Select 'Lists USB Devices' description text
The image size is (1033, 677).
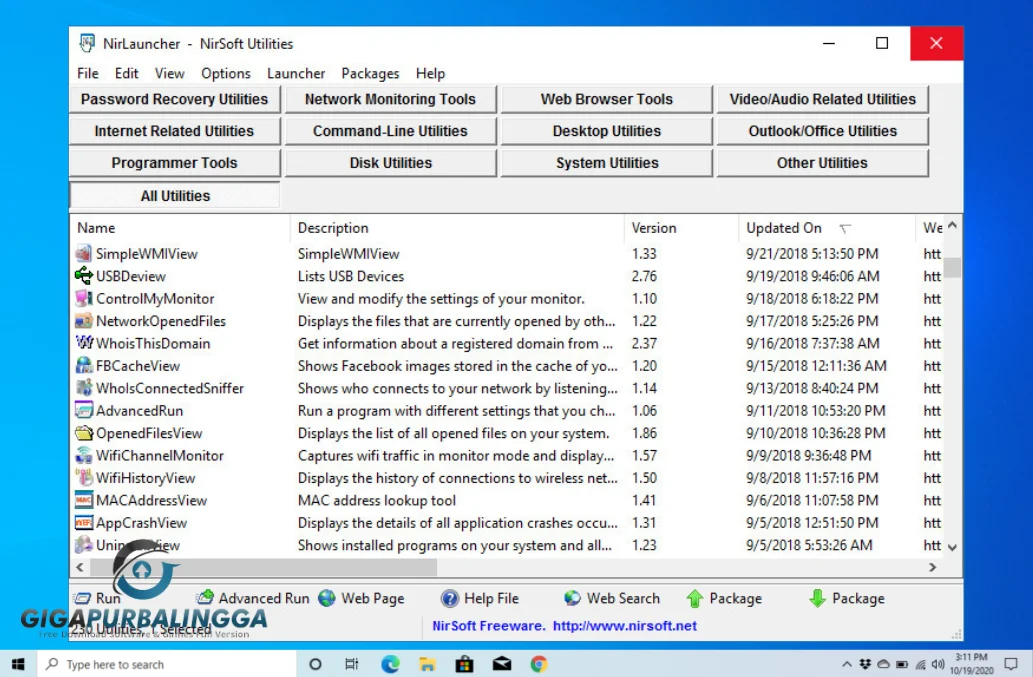350,276
